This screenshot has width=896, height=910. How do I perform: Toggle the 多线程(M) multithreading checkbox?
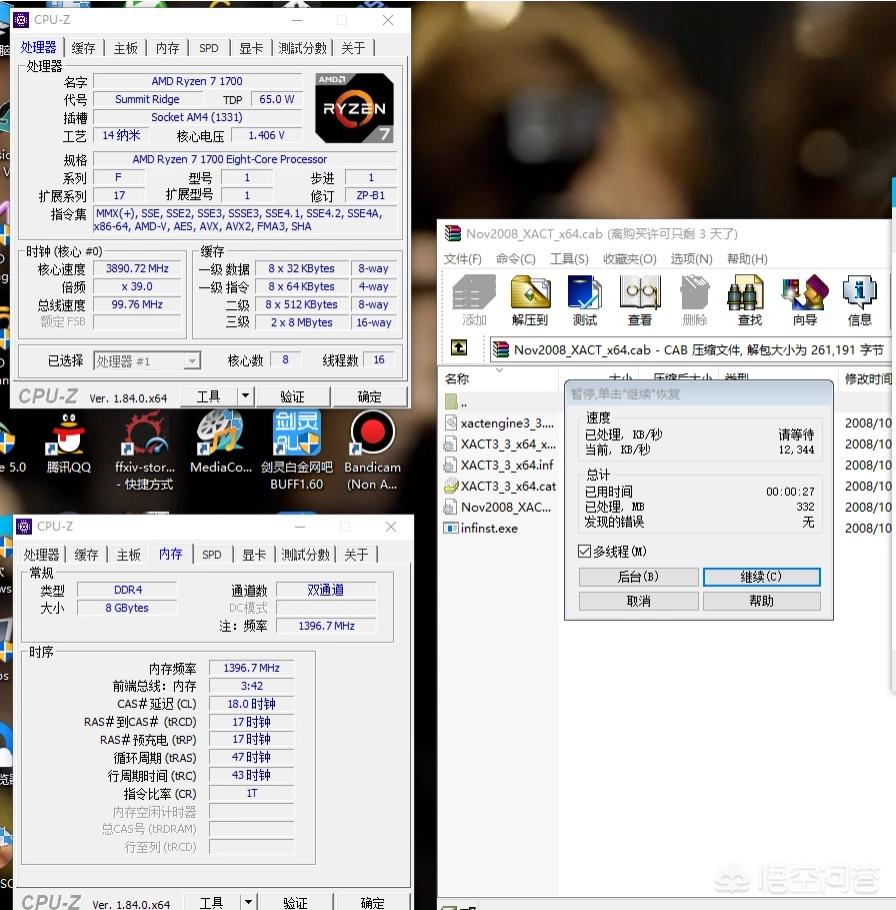[x=584, y=551]
